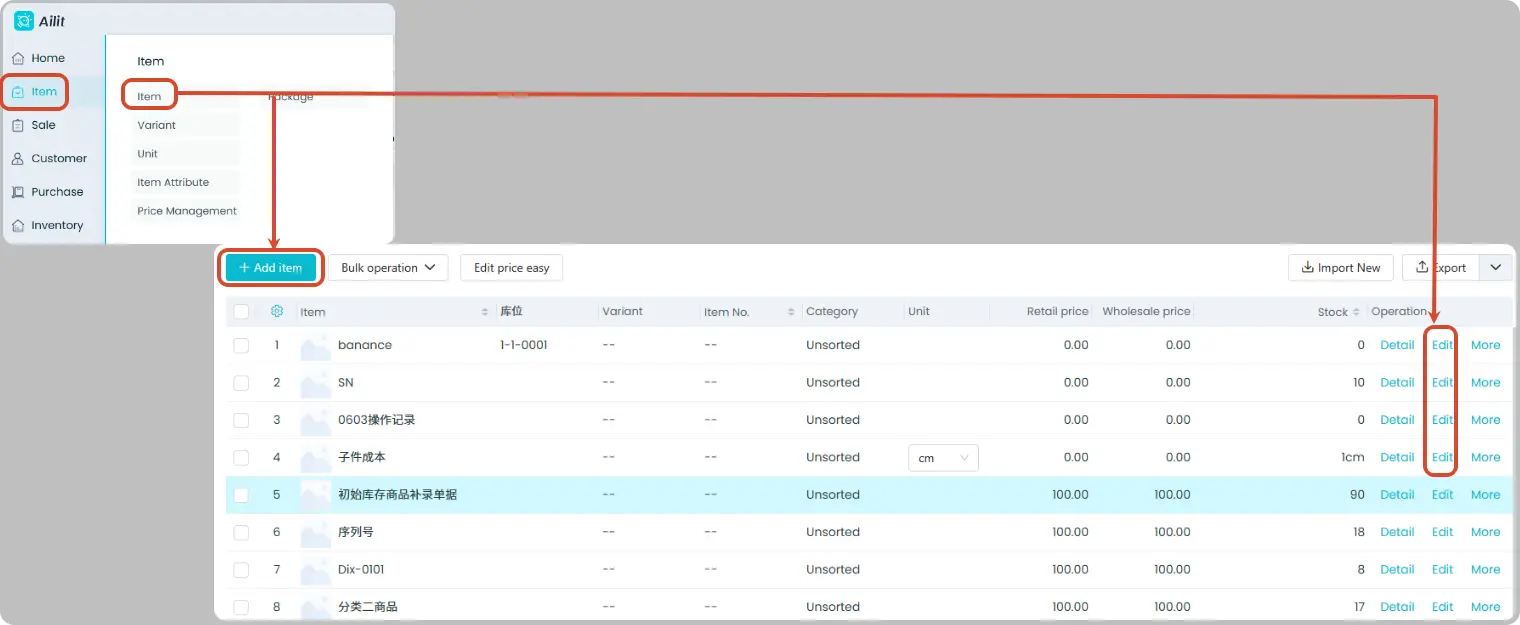
Task: Go to Customer in sidebar
Action: point(49,158)
